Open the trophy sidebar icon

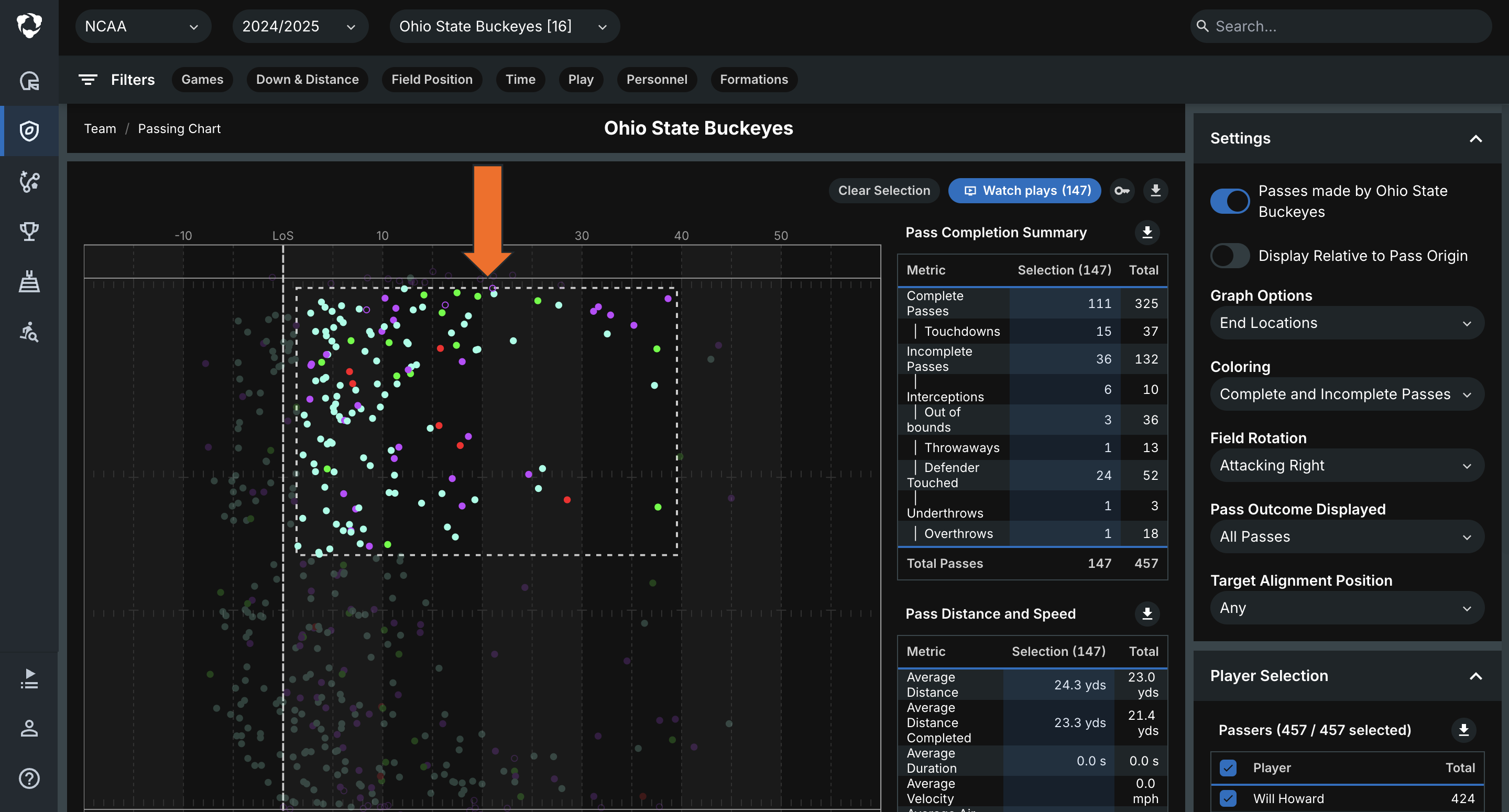[x=29, y=232]
